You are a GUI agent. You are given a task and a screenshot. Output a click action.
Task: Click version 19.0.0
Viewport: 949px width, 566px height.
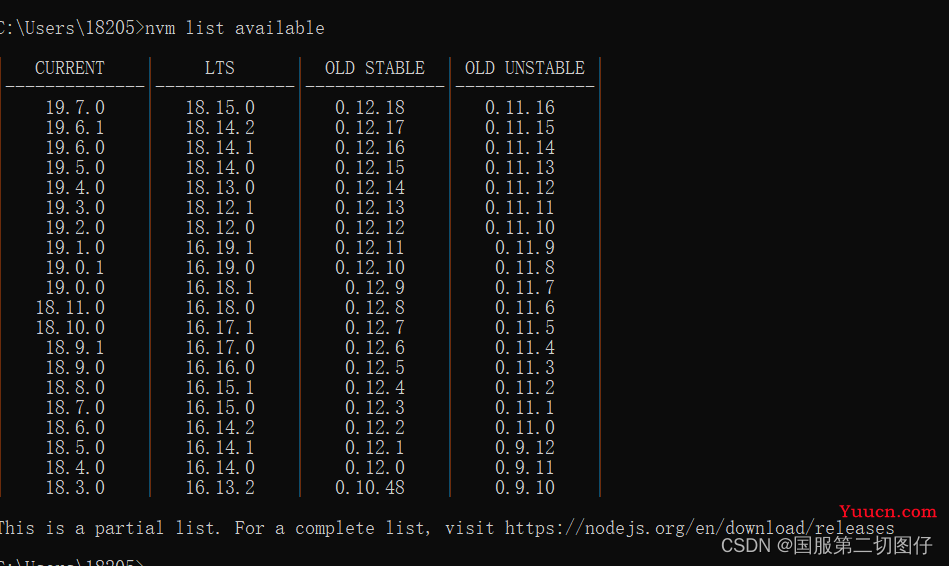pos(75,288)
